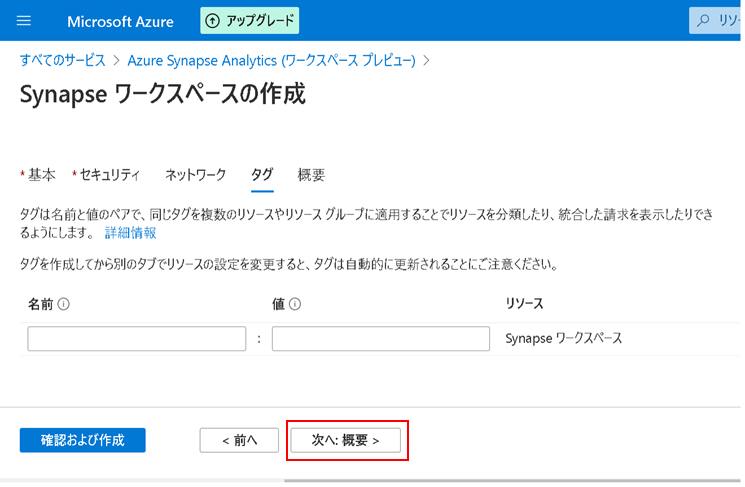
Task: Go to Microsoft Azure home title
Action: [120, 21]
